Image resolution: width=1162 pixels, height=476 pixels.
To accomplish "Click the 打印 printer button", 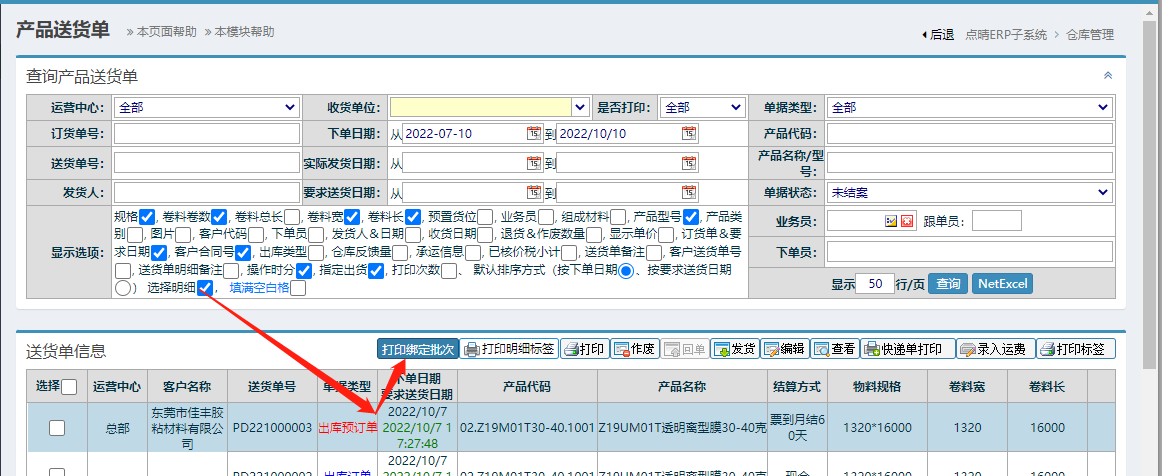I will pos(585,348).
